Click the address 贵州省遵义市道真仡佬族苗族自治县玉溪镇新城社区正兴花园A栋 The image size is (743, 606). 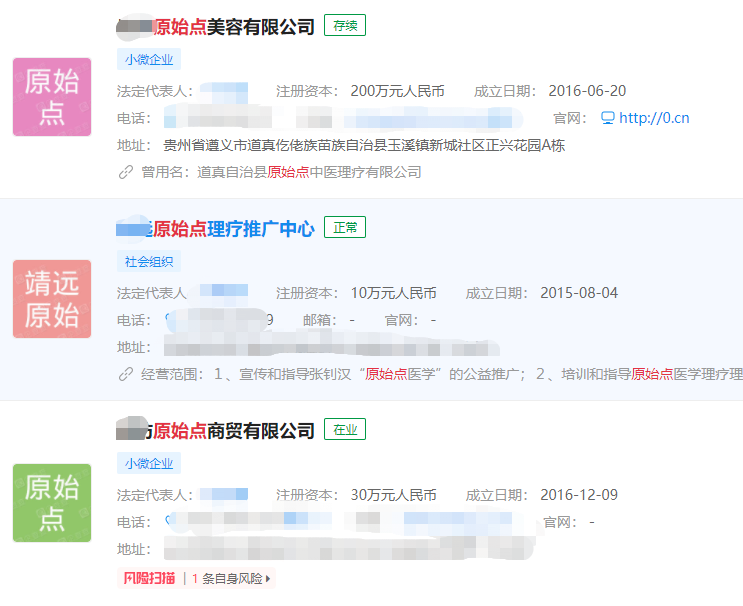364,145
